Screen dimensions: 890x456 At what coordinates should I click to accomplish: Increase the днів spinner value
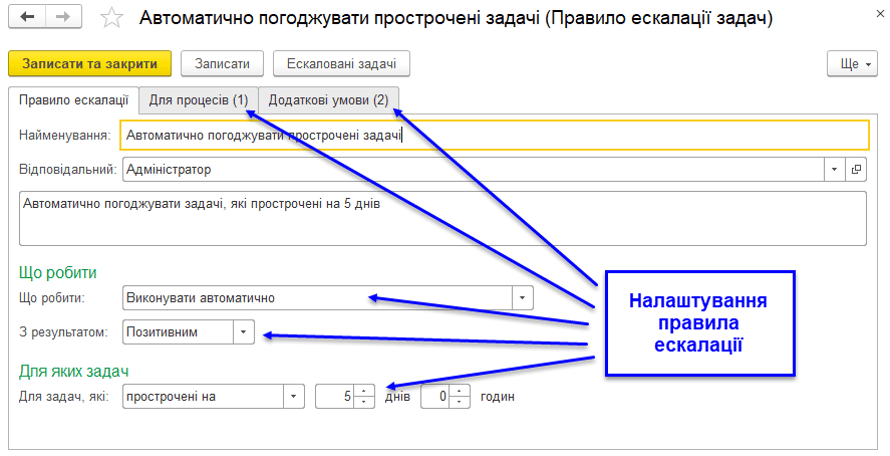point(365,392)
